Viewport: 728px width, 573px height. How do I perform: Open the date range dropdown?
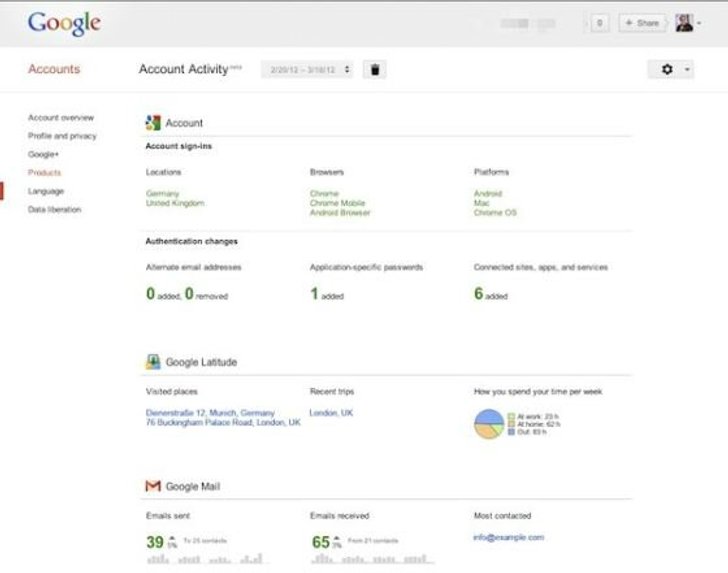pyautogui.click(x=307, y=70)
